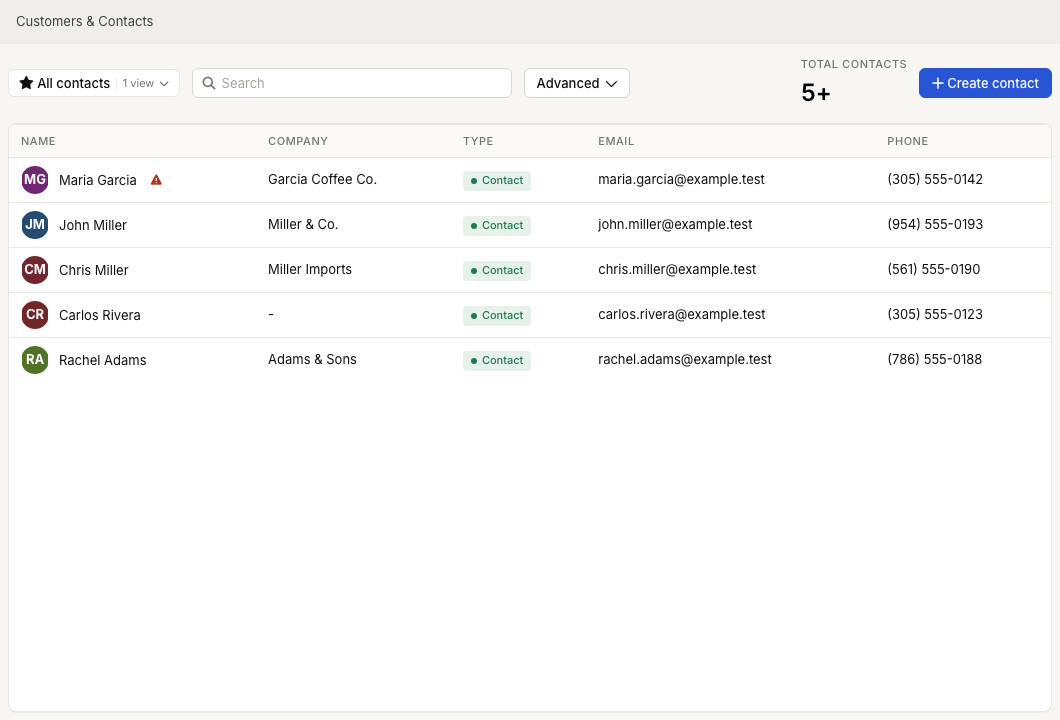Click the CR avatar for Carlos Rivera
The height and width of the screenshot is (720, 1060).
34,315
